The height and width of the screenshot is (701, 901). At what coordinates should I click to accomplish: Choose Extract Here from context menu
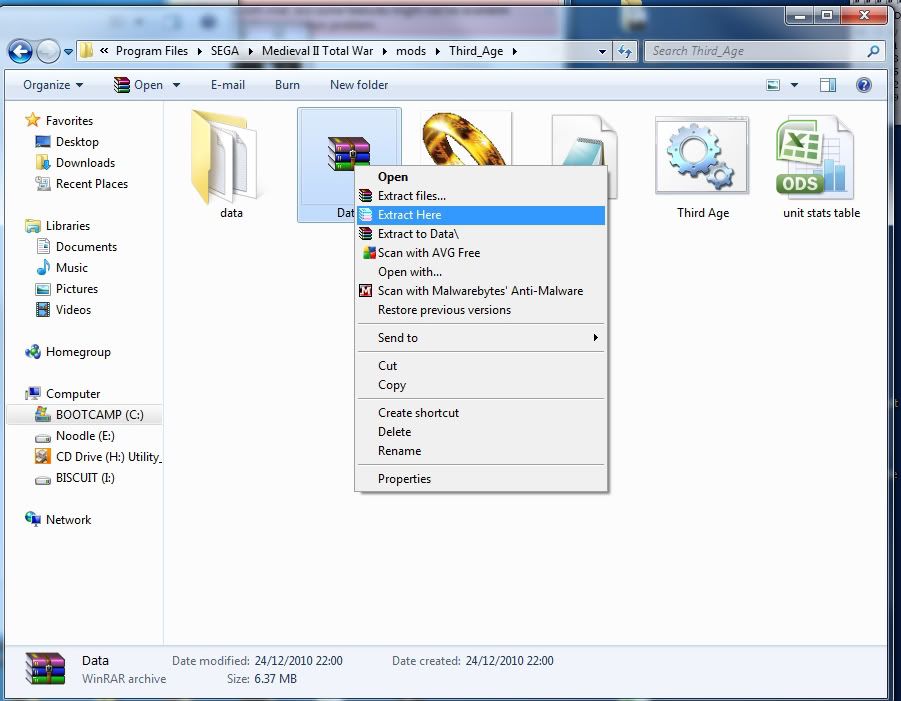409,215
